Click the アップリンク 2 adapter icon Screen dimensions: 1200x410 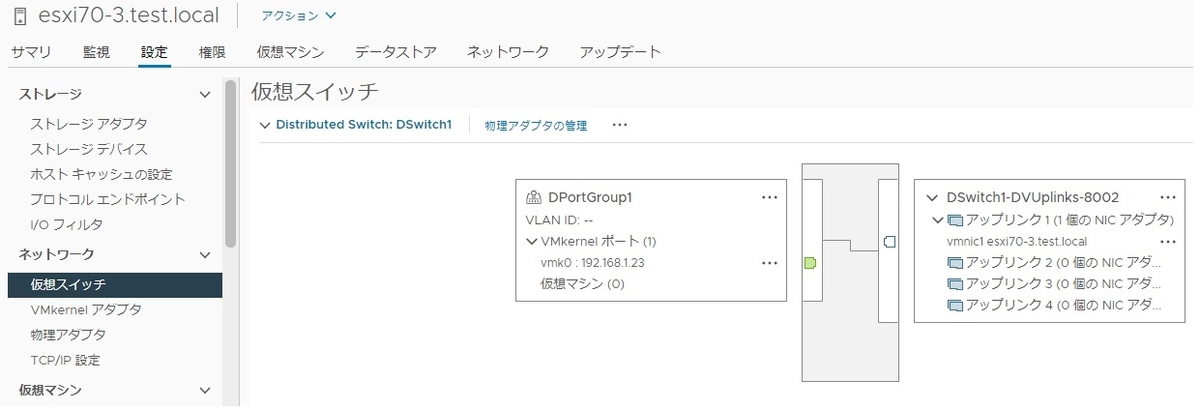(954, 263)
